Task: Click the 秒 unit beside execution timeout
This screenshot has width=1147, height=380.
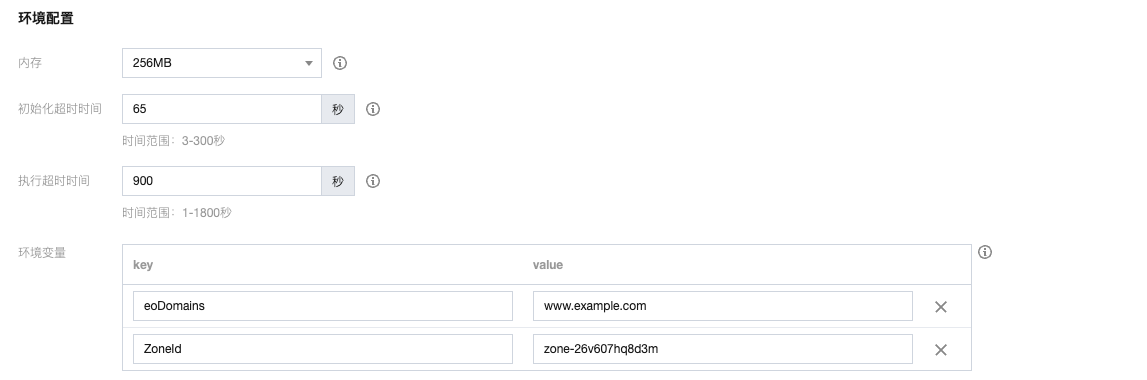Action: [x=338, y=181]
